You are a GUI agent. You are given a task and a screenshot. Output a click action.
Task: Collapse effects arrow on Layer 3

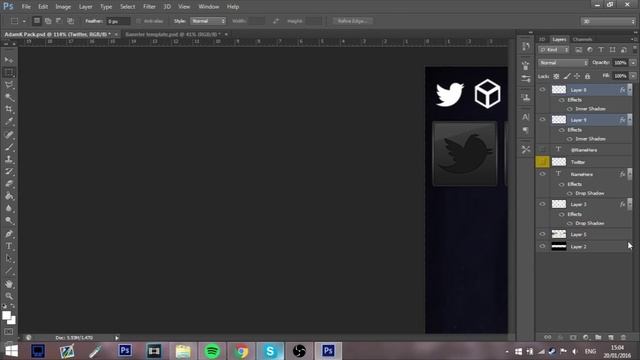click(630, 204)
